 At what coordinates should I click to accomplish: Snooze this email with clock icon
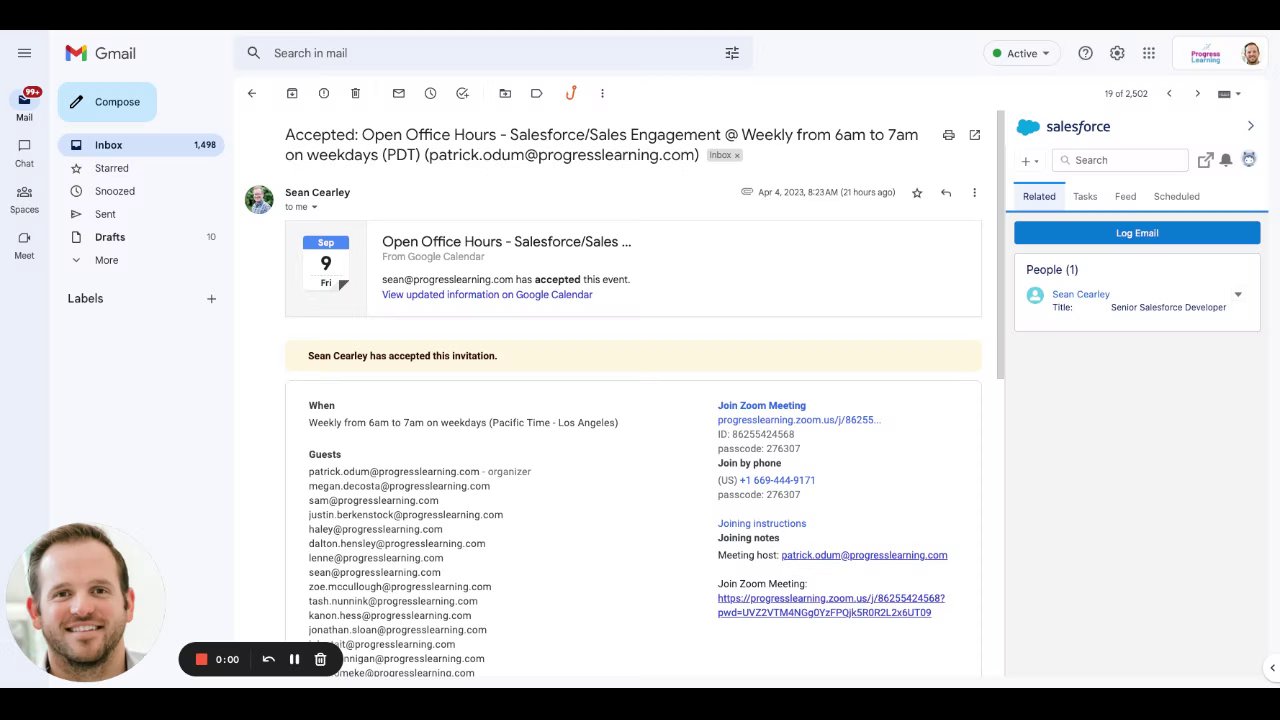pyautogui.click(x=430, y=93)
